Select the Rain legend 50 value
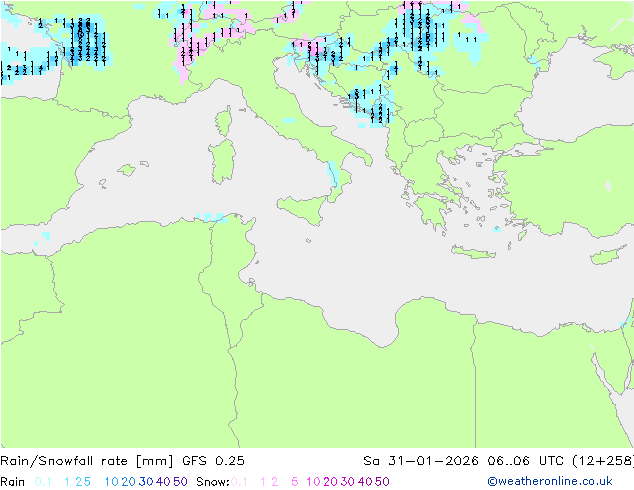The height and width of the screenshot is (490, 634). pos(180,482)
